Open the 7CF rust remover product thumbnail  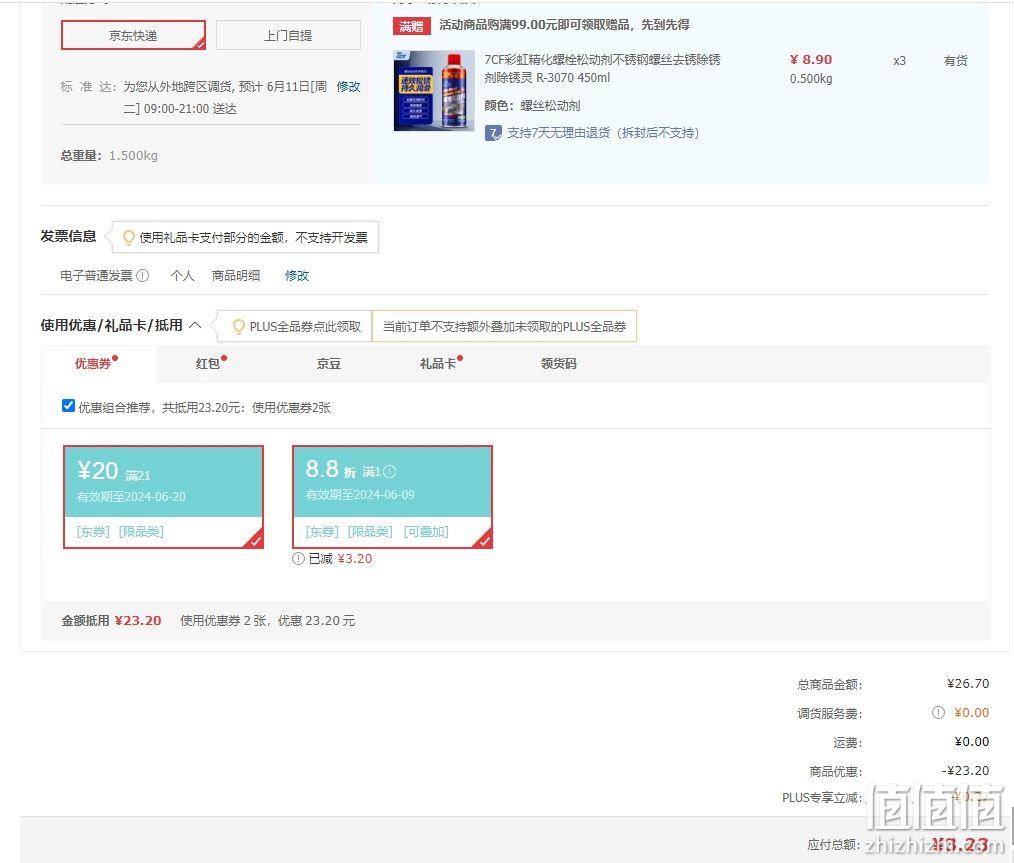[434, 91]
